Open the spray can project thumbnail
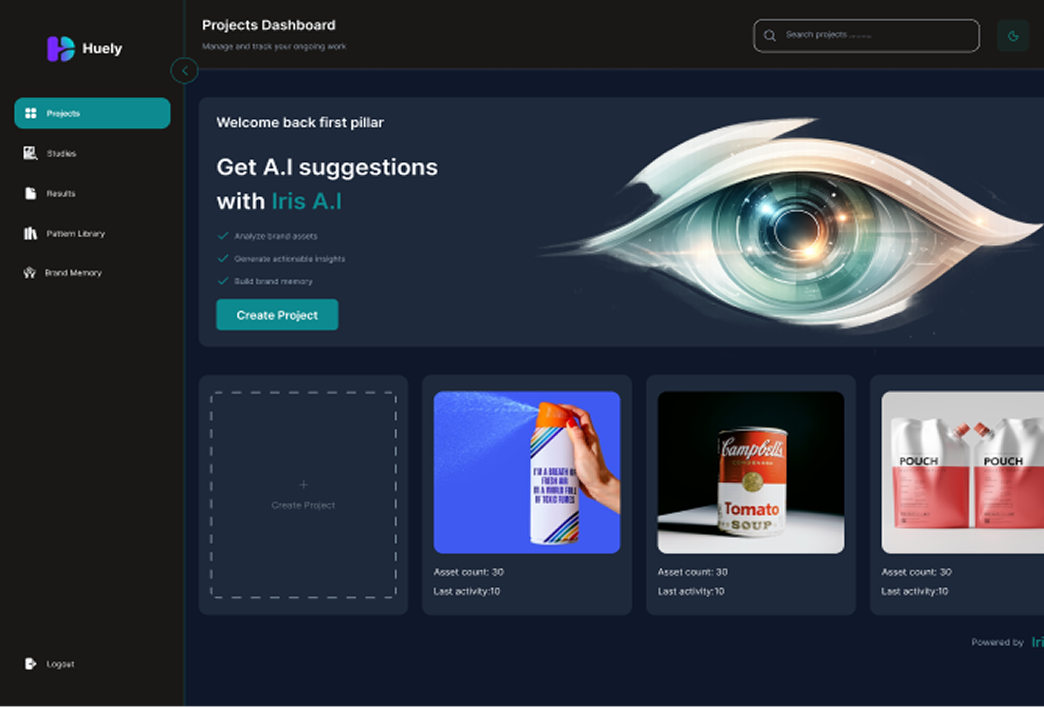Image resolution: width=1044 pixels, height=708 pixels. click(527, 472)
